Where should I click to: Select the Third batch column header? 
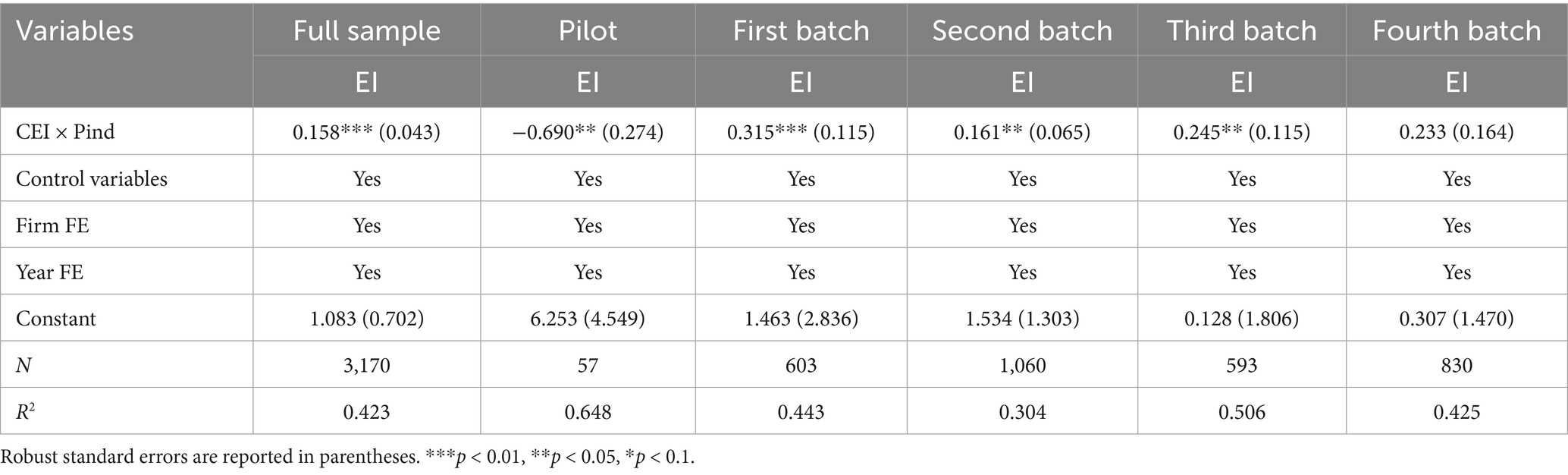pos(1241,31)
